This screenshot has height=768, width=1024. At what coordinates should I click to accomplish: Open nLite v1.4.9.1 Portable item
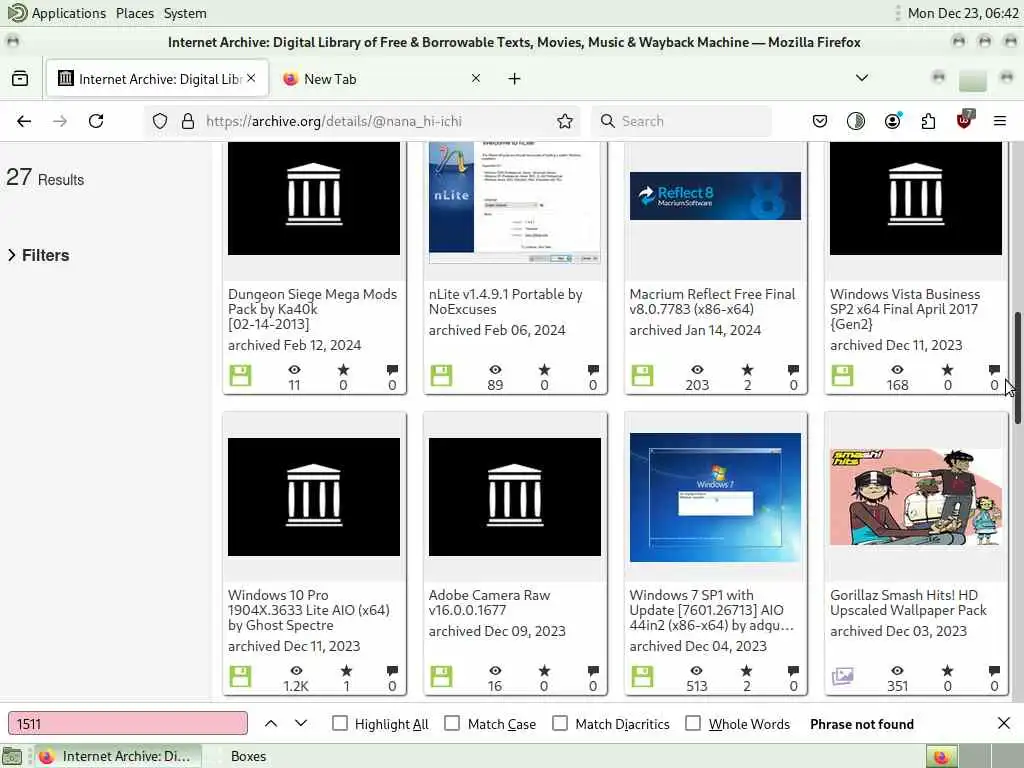pyautogui.click(x=505, y=302)
